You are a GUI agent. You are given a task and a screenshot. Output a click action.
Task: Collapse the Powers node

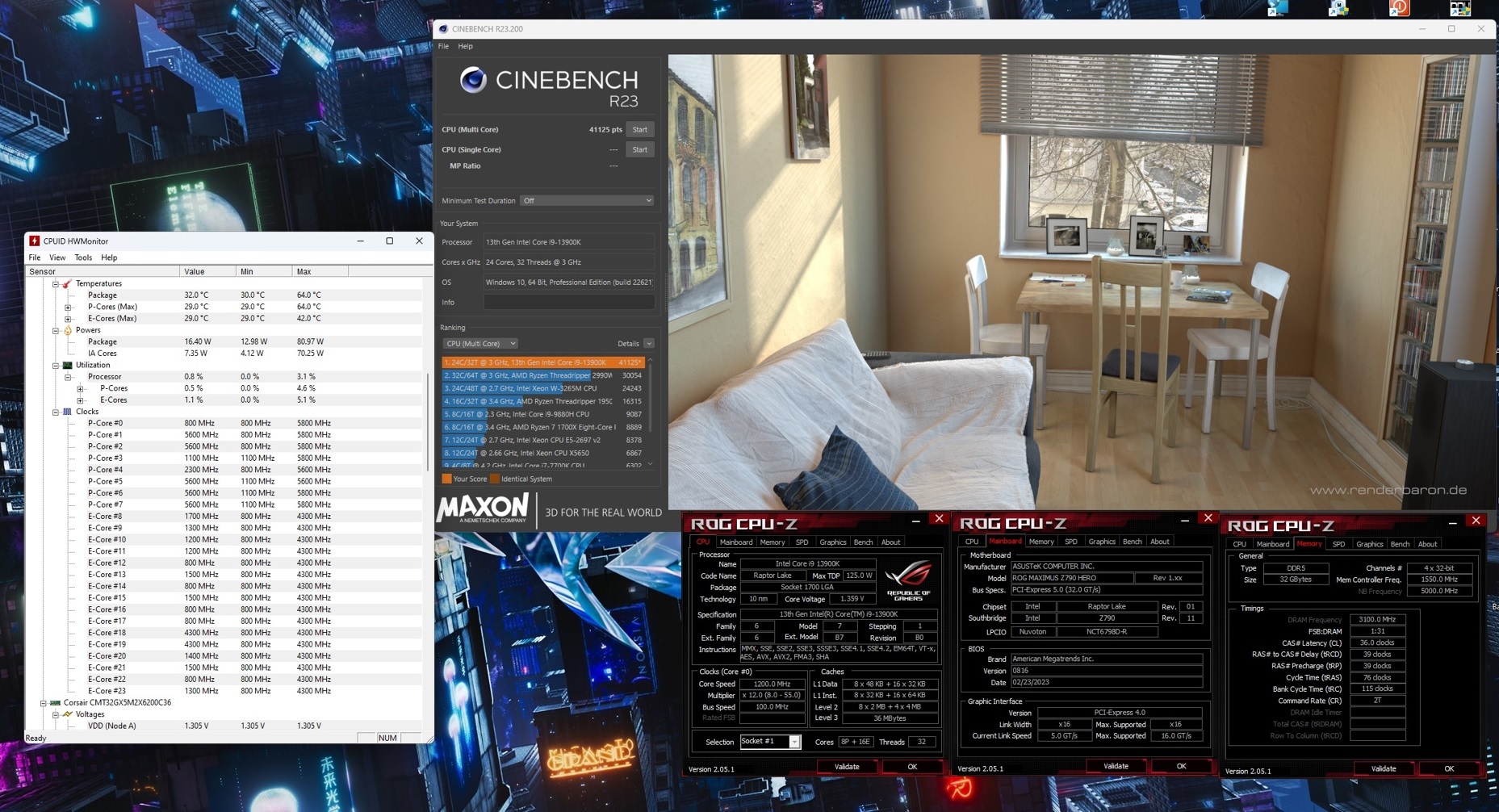(56, 331)
